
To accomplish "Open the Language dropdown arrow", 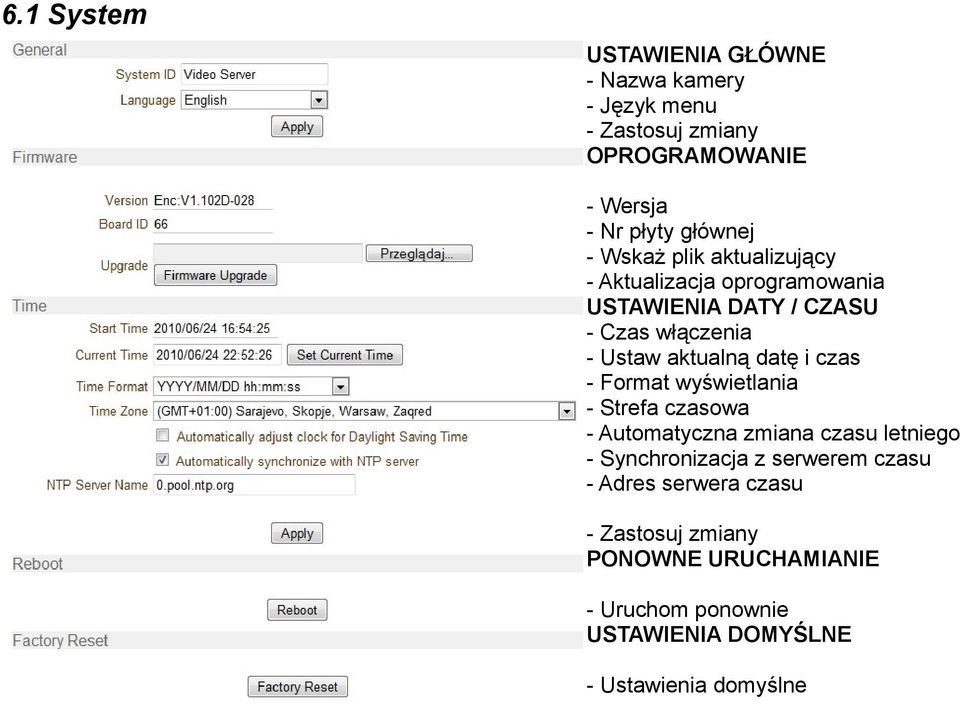I will click(318, 100).
